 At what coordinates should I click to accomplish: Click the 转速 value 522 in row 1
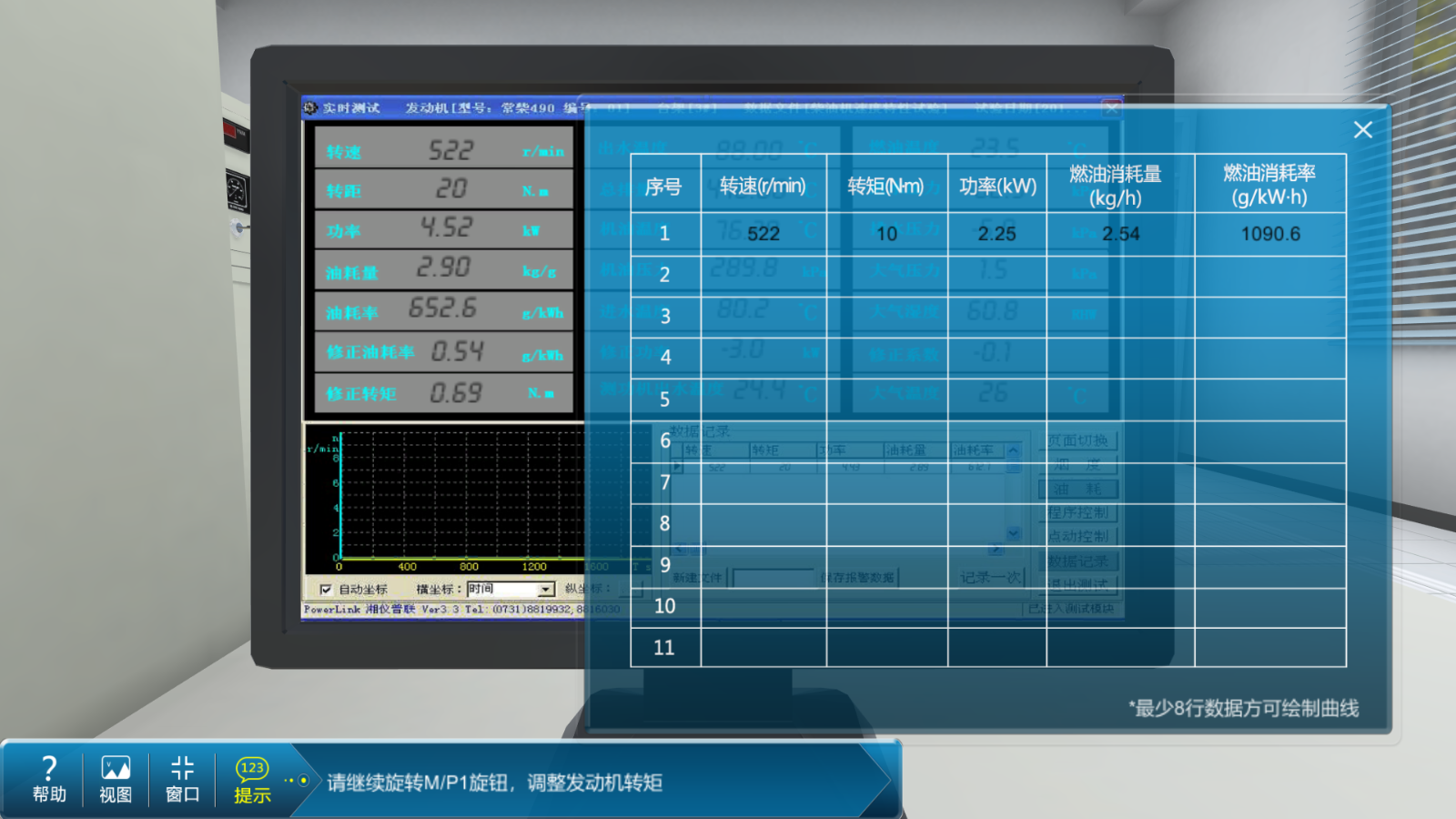[763, 234]
